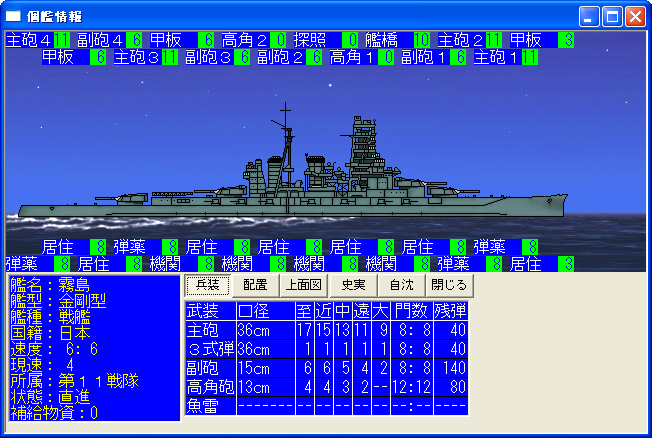
Task: Click the 140 remaining ammo cell
Action: click(451, 368)
